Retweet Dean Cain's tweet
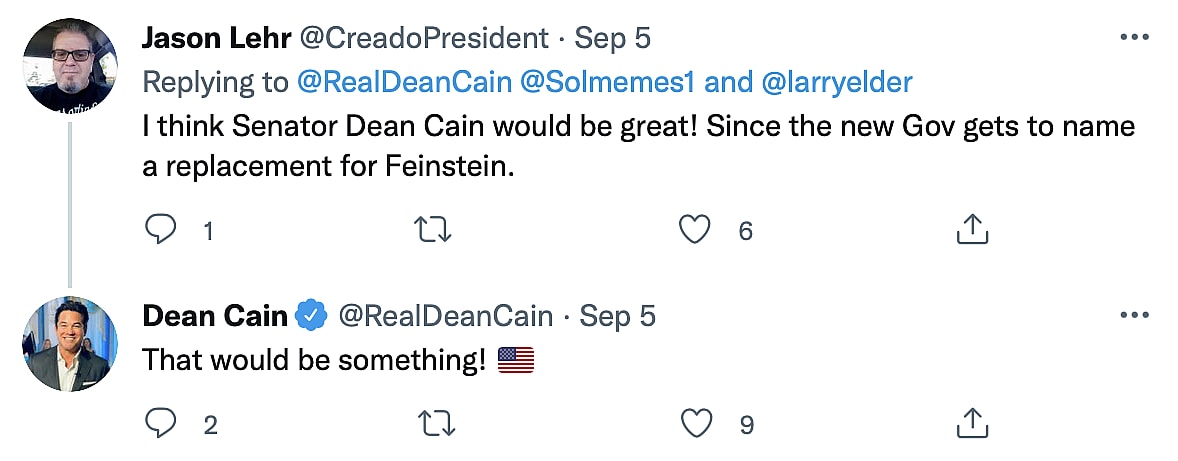 tap(435, 424)
